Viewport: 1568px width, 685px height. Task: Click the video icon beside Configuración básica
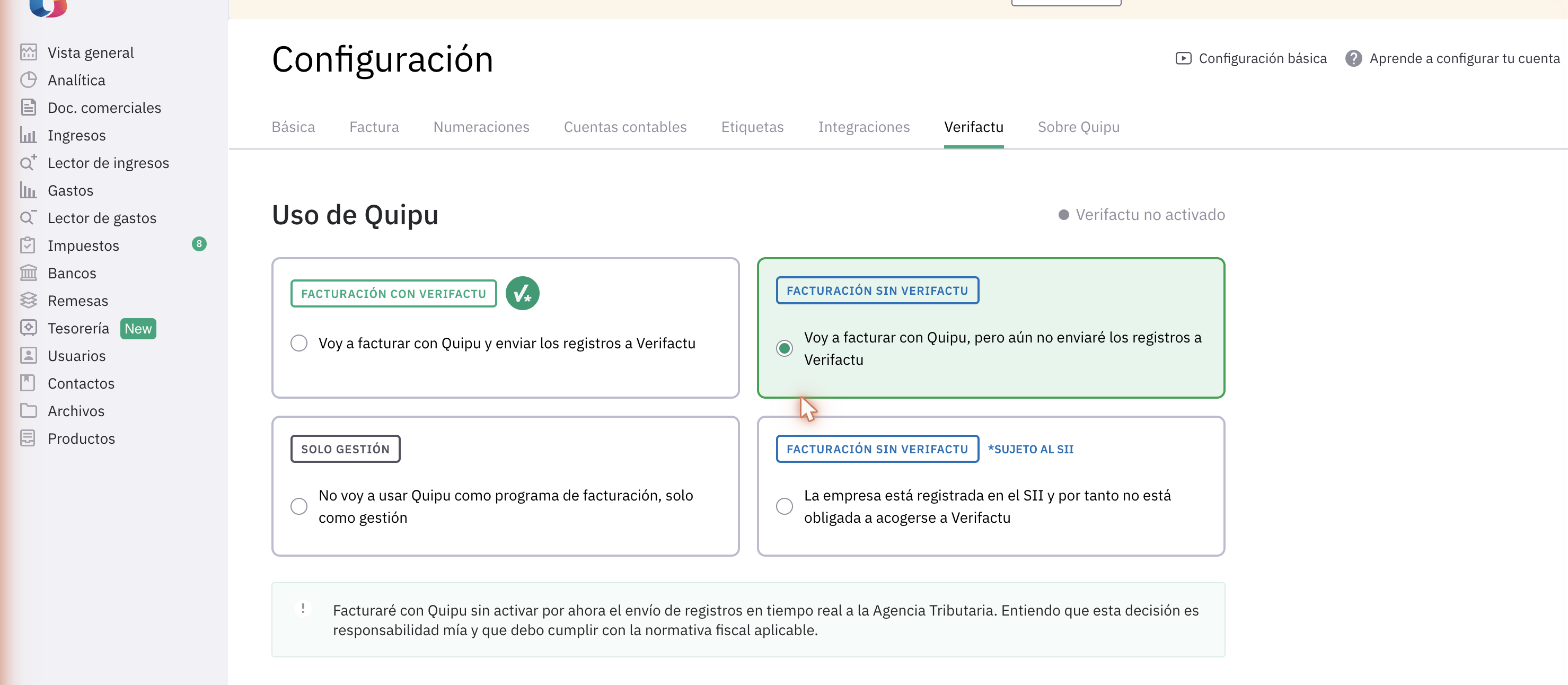click(x=1183, y=58)
